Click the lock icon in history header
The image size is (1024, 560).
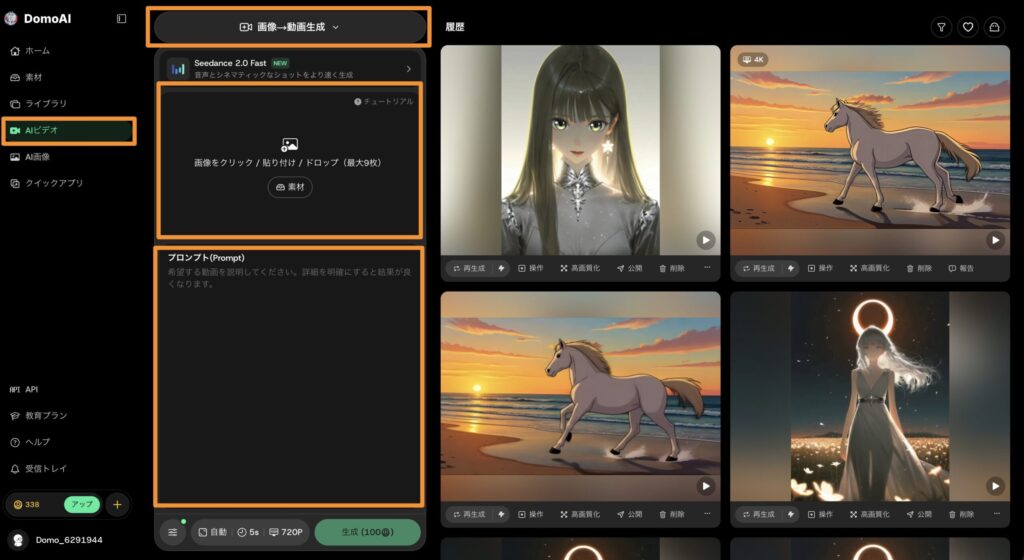[x=994, y=27]
